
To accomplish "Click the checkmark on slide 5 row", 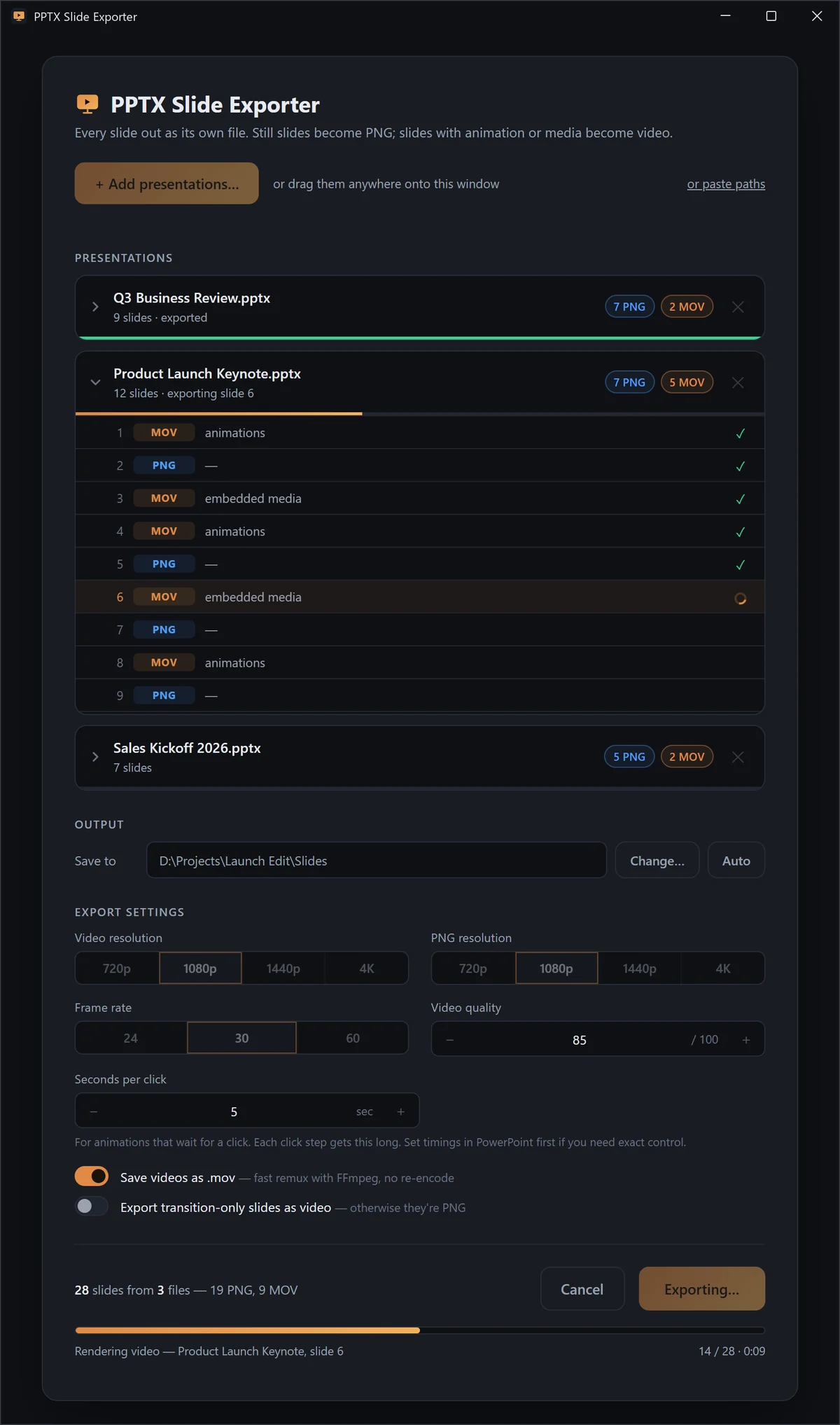I will [x=740, y=565].
